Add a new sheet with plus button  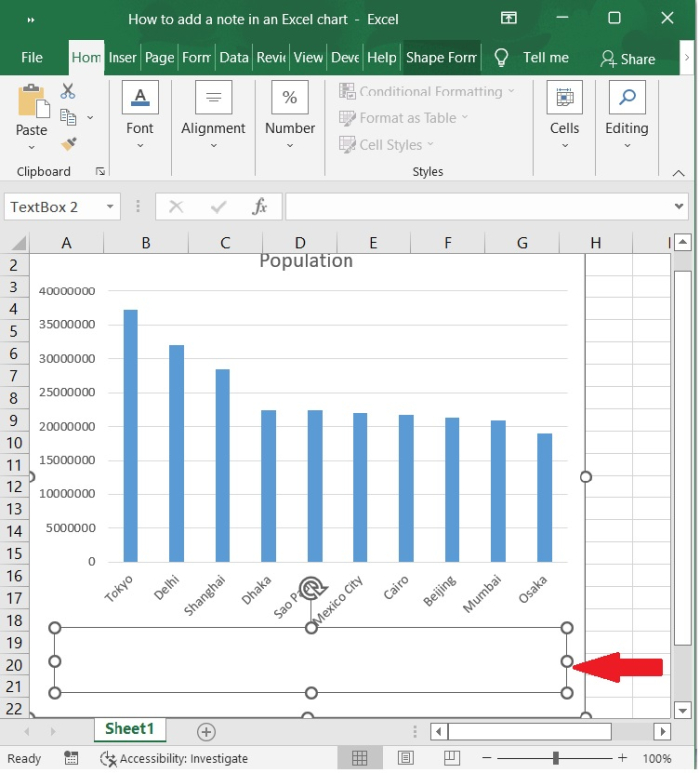206,731
